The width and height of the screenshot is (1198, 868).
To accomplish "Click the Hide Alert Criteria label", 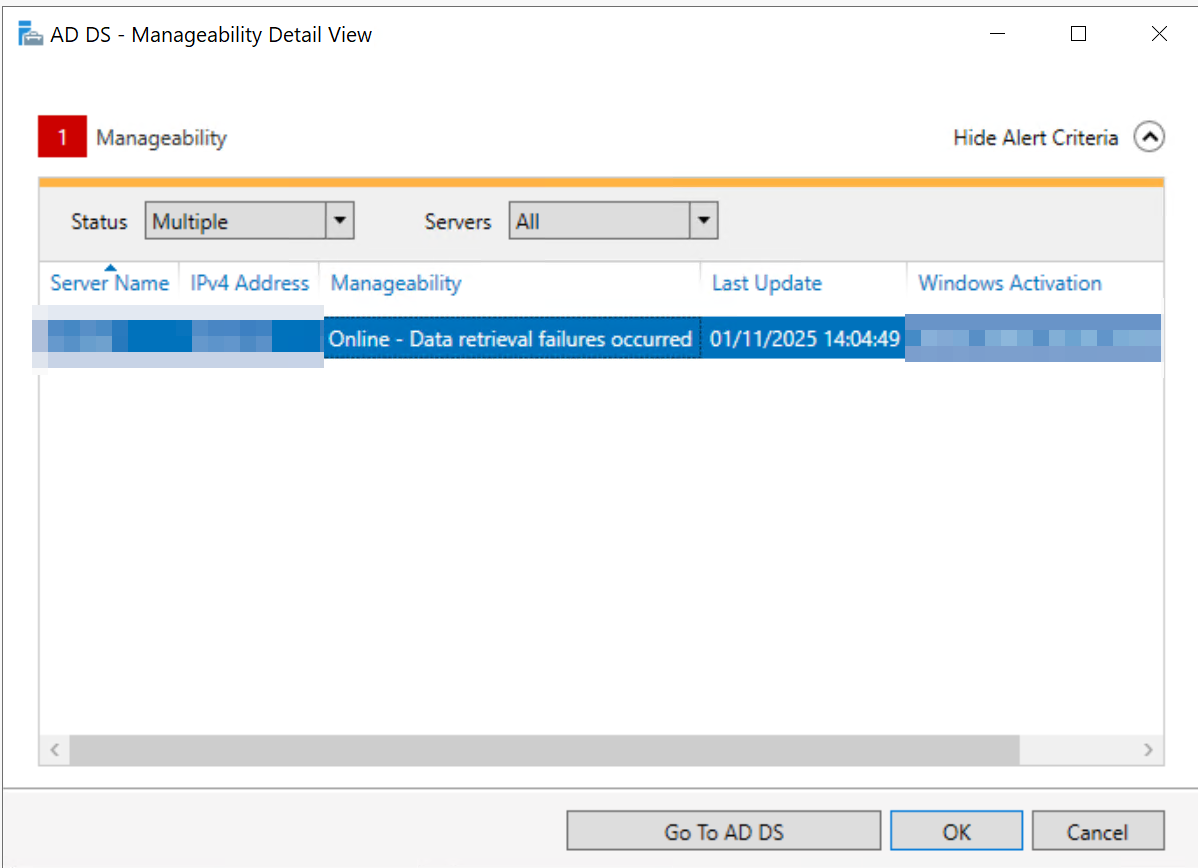I will pos(1035,138).
